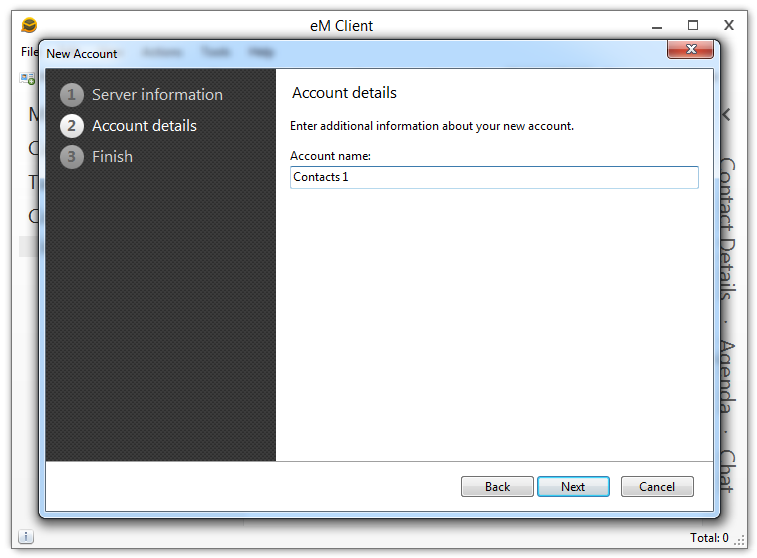The image size is (757, 558).
Task: Collapse the right sidebar chevron
Action: click(727, 115)
